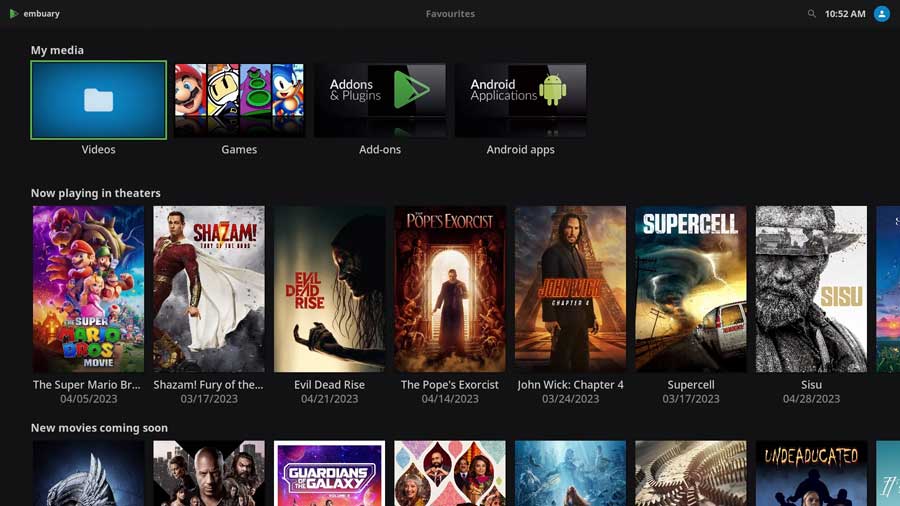Click the 10:52 AM clock

(x=845, y=14)
